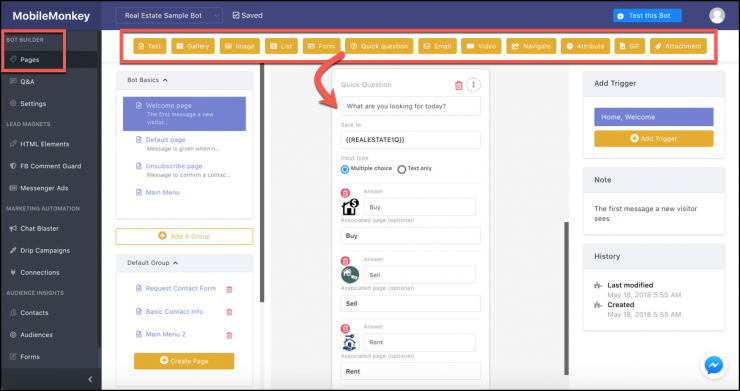
Task: Collapse the Default Group
Action: coord(176,263)
